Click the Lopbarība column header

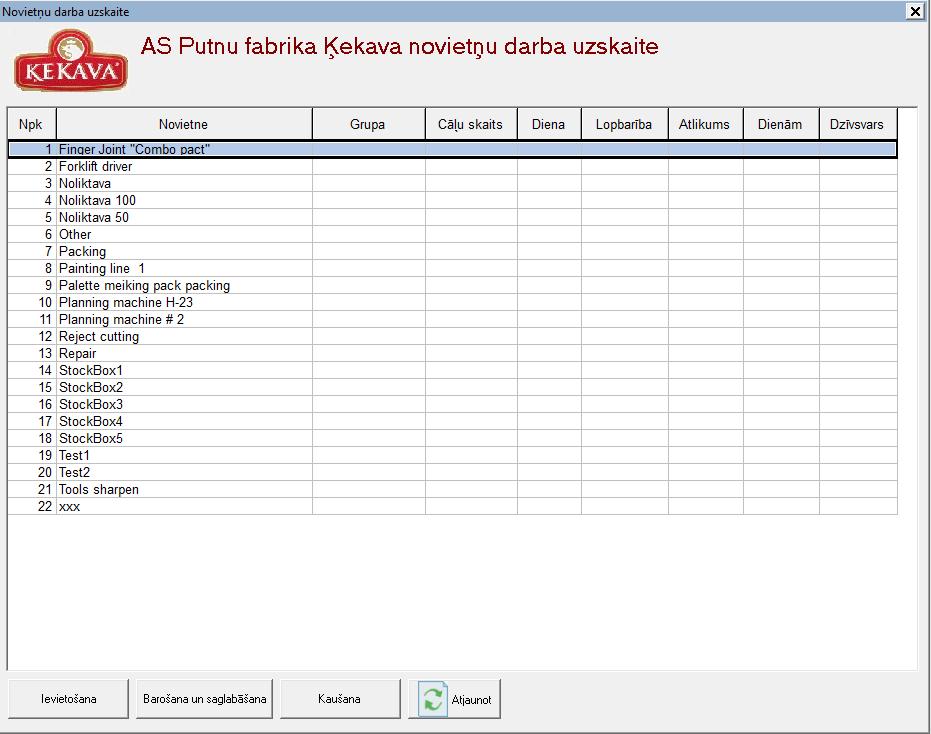pyautogui.click(x=624, y=124)
